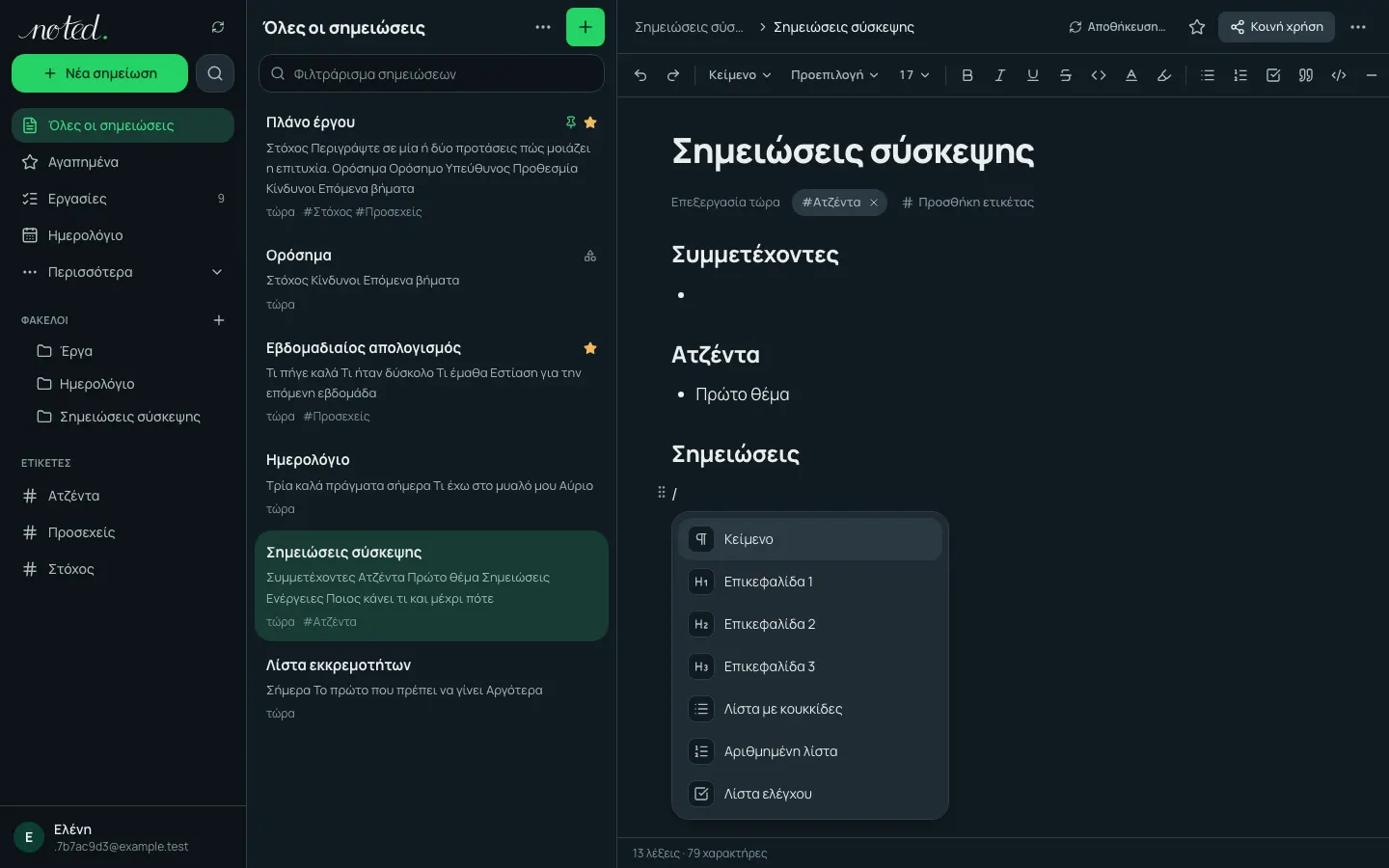This screenshot has height=868, width=1389.
Task: Open search with the magnifier button
Action: (x=215, y=73)
